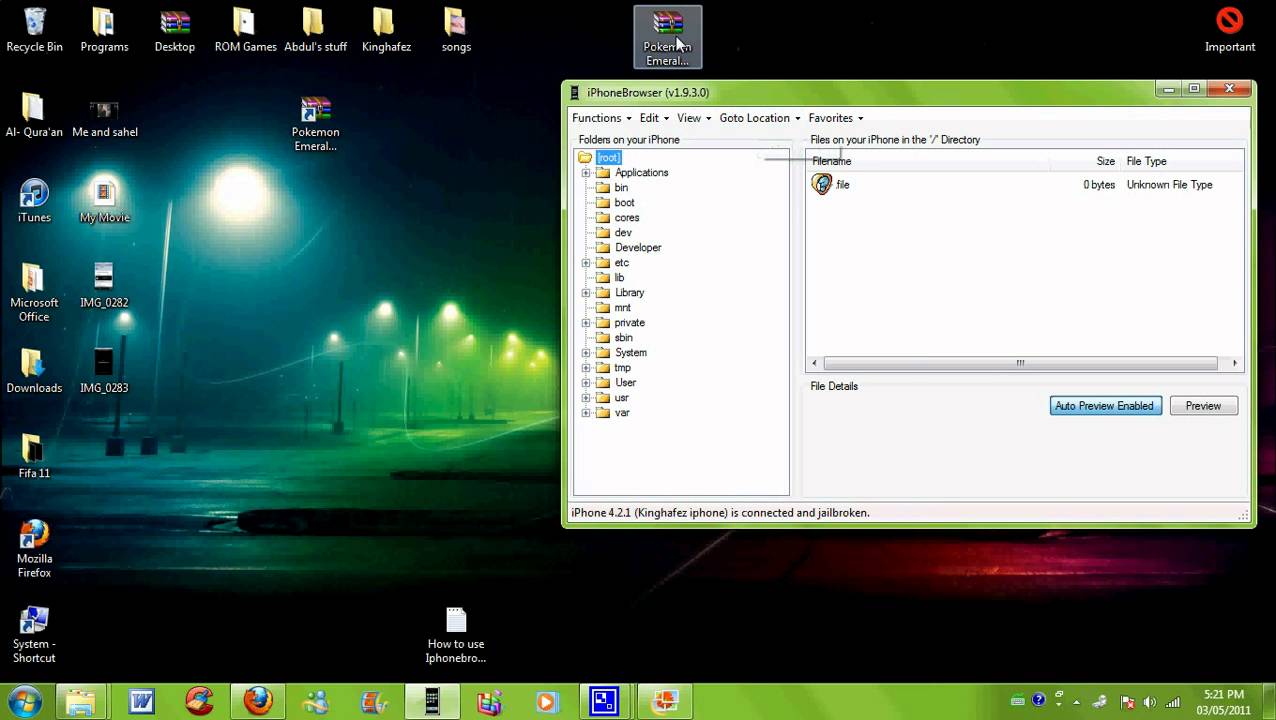Expand the Applications folder node
Image resolution: width=1276 pixels, height=720 pixels.
point(586,173)
